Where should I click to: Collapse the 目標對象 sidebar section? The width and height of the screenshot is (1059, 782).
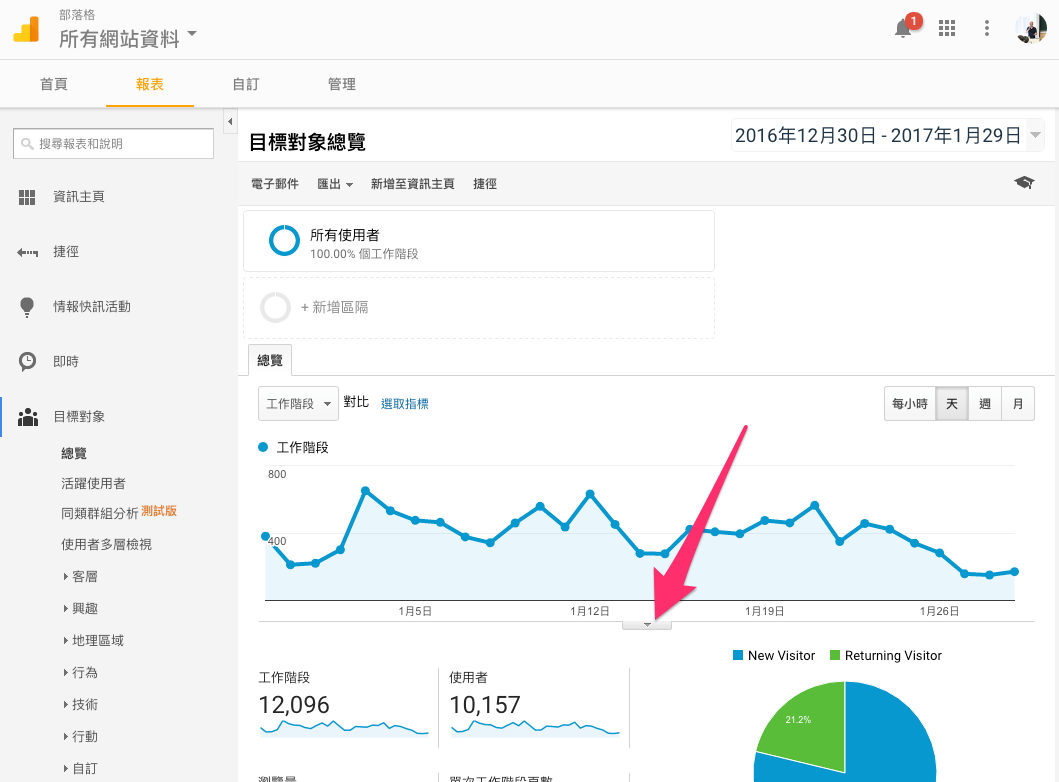[79, 417]
